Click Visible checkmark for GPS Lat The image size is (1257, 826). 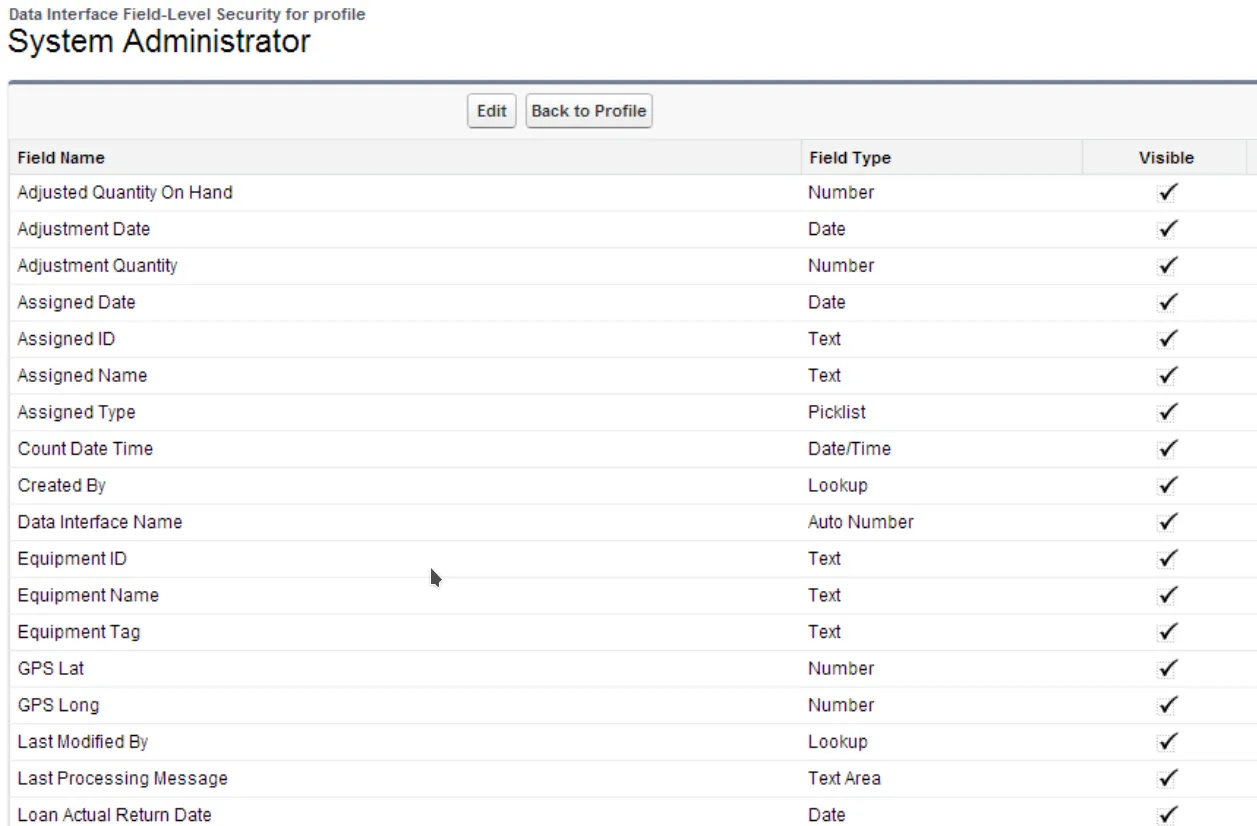[1167, 669]
